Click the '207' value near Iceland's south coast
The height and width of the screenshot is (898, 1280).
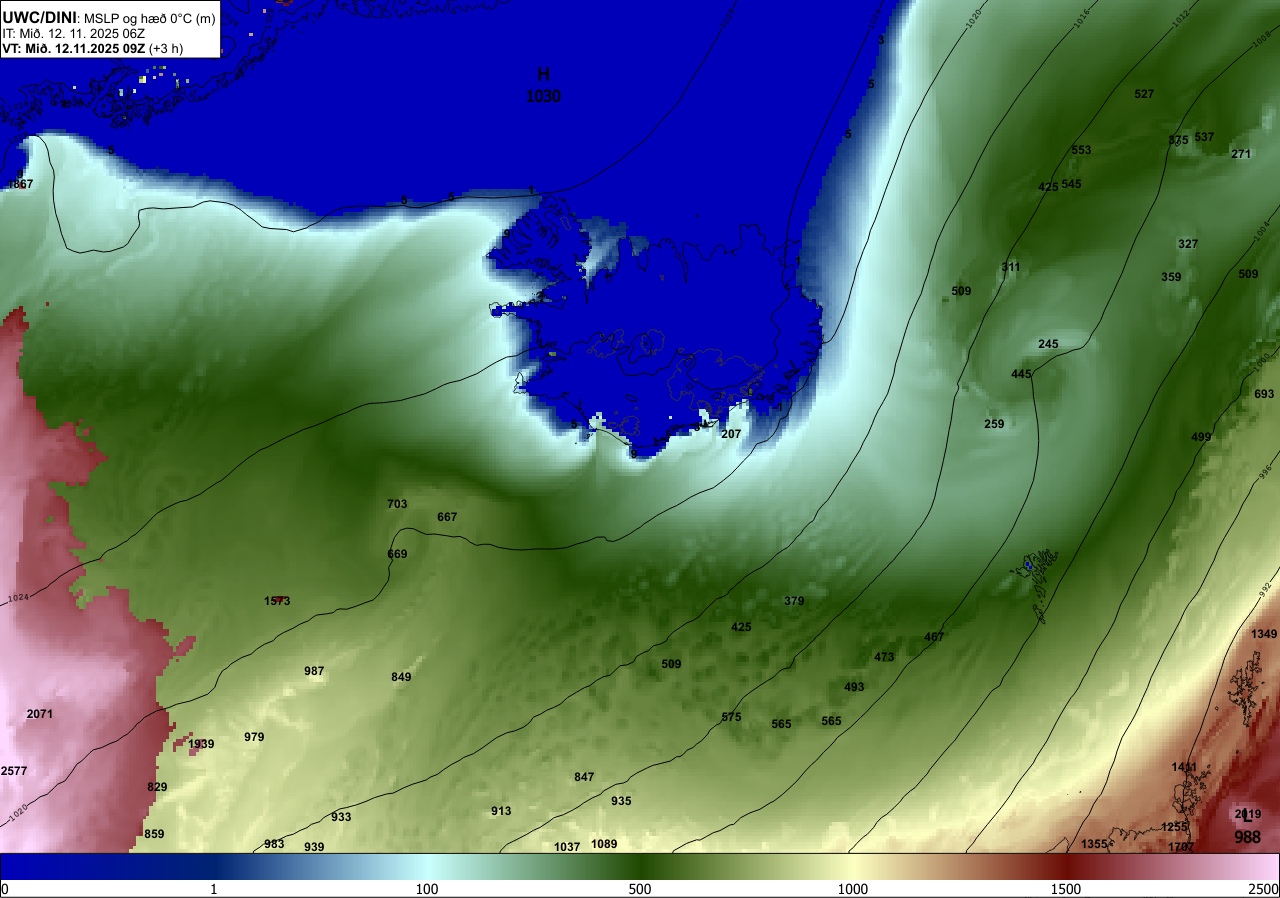click(x=731, y=434)
